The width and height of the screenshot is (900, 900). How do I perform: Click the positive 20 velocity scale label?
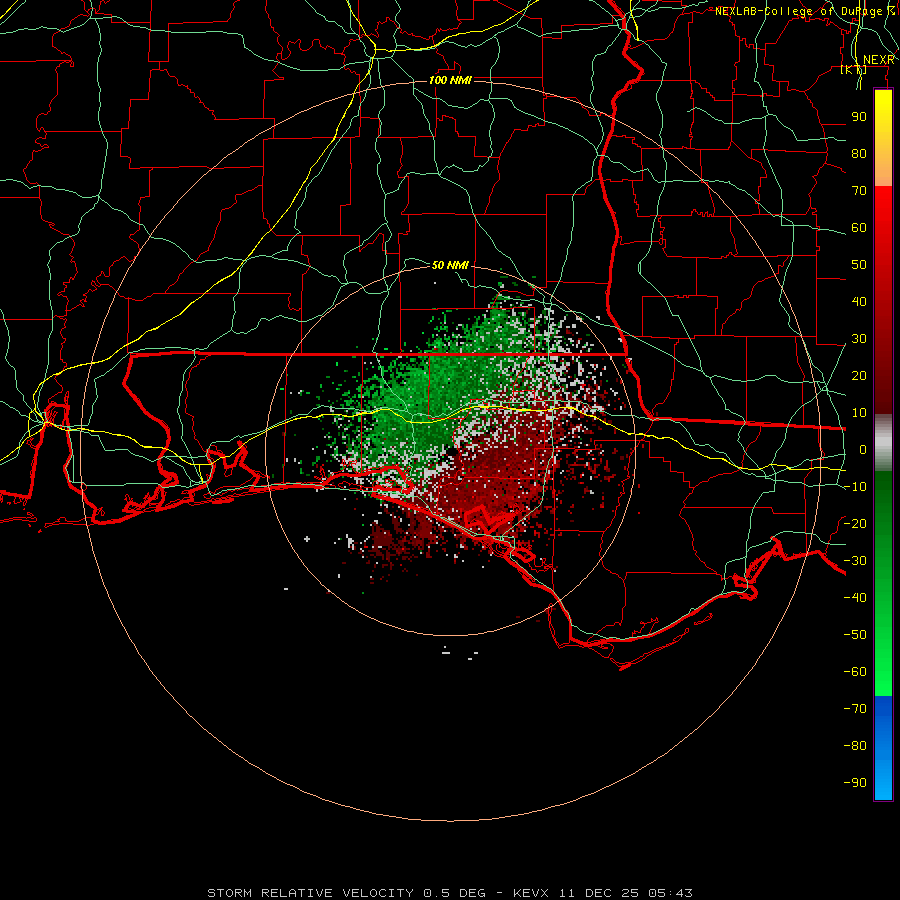point(859,376)
